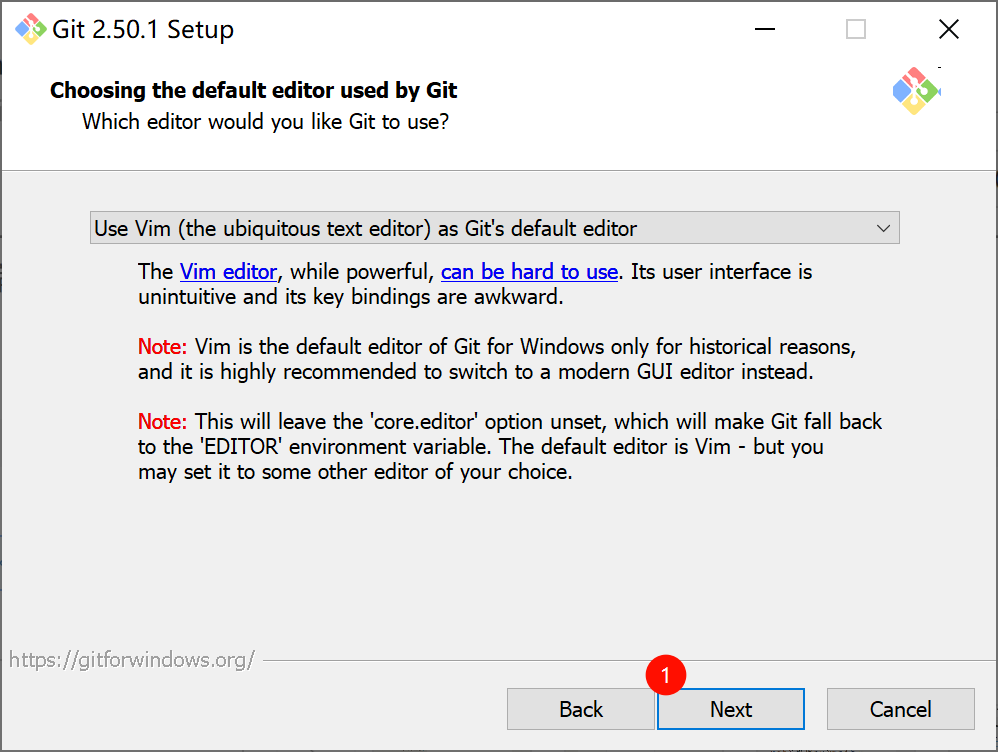Proceed with the Next button
998x752 pixels.
(731, 709)
